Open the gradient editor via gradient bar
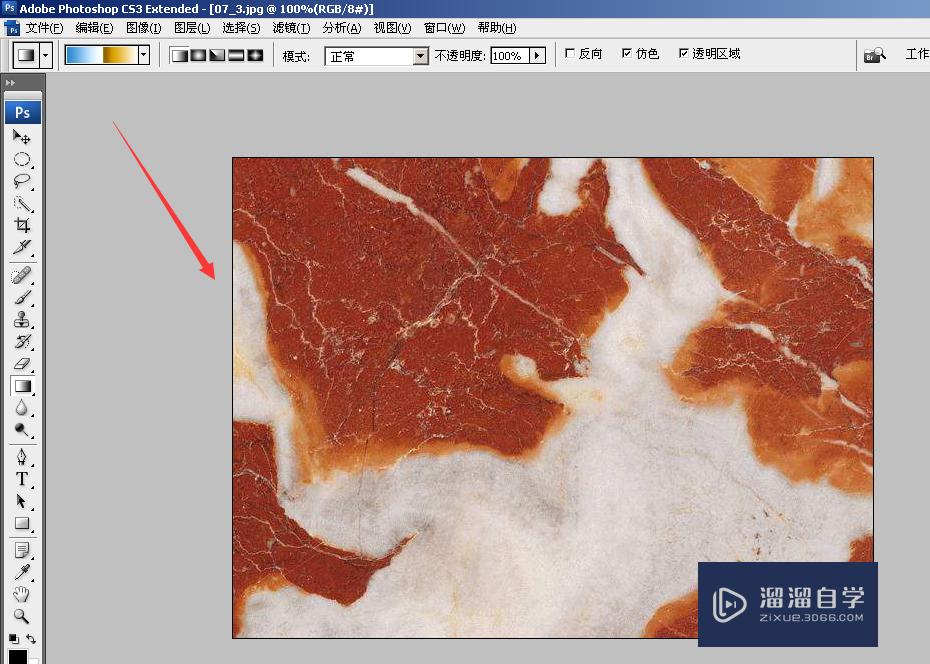Screen dimensions: 930x664 pyautogui.click(x=100, y=55)
